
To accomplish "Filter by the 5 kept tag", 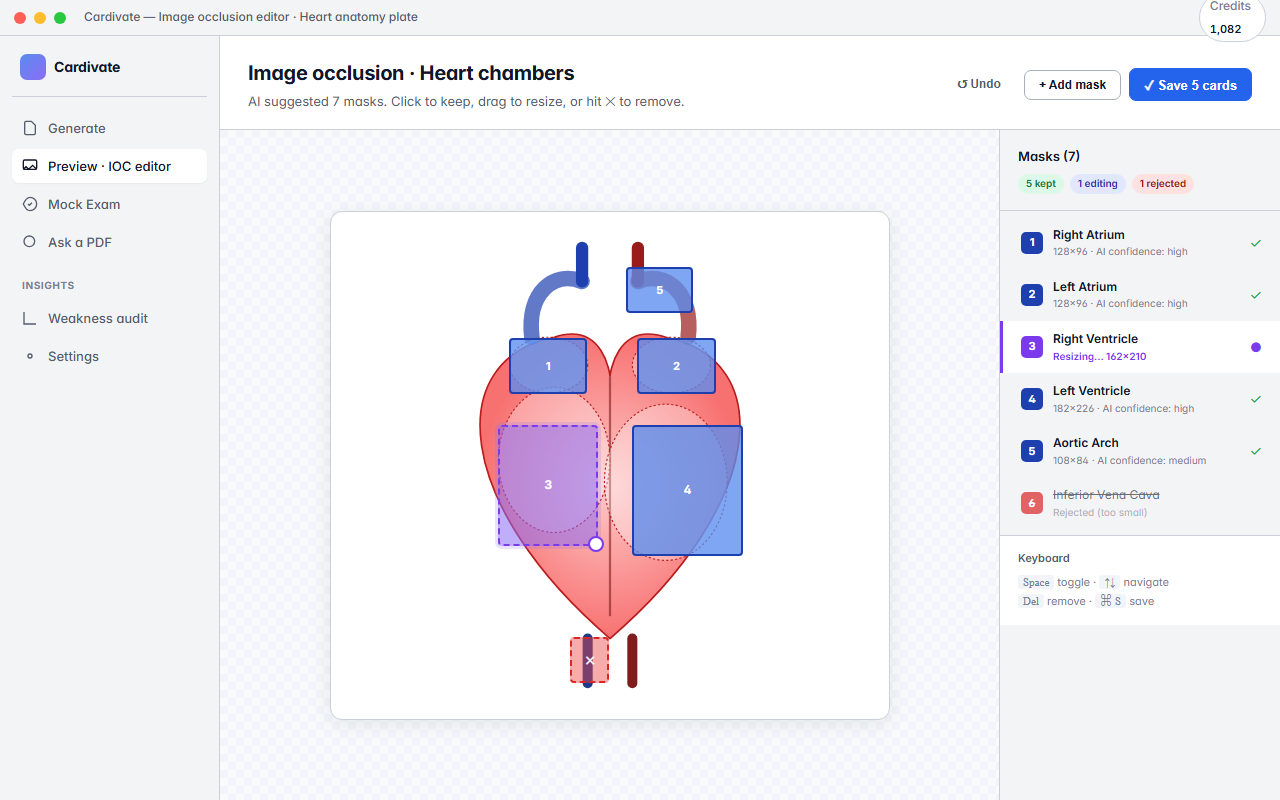I will click(1041, 184).
